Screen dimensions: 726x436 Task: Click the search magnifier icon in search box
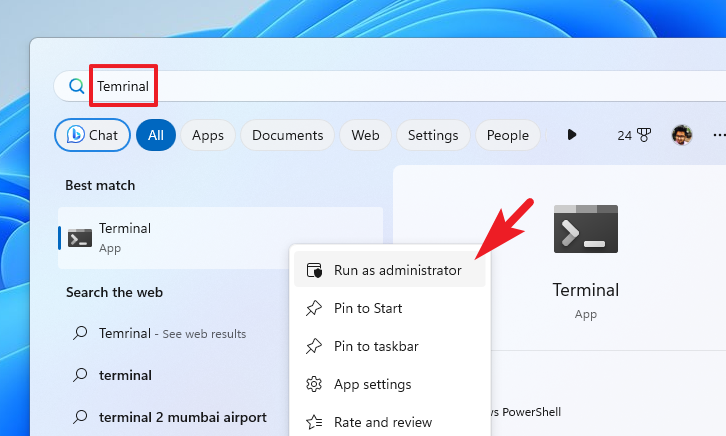click(x=76, y=86)
